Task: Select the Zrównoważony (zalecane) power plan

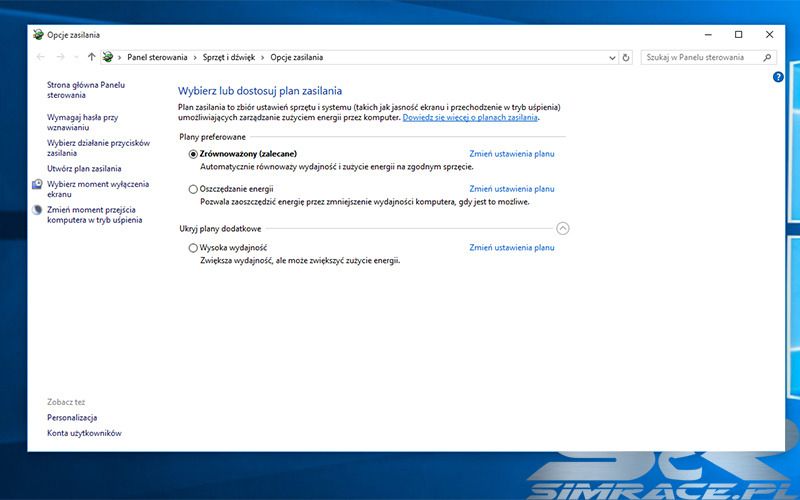Action: click(x=193, y=154)
